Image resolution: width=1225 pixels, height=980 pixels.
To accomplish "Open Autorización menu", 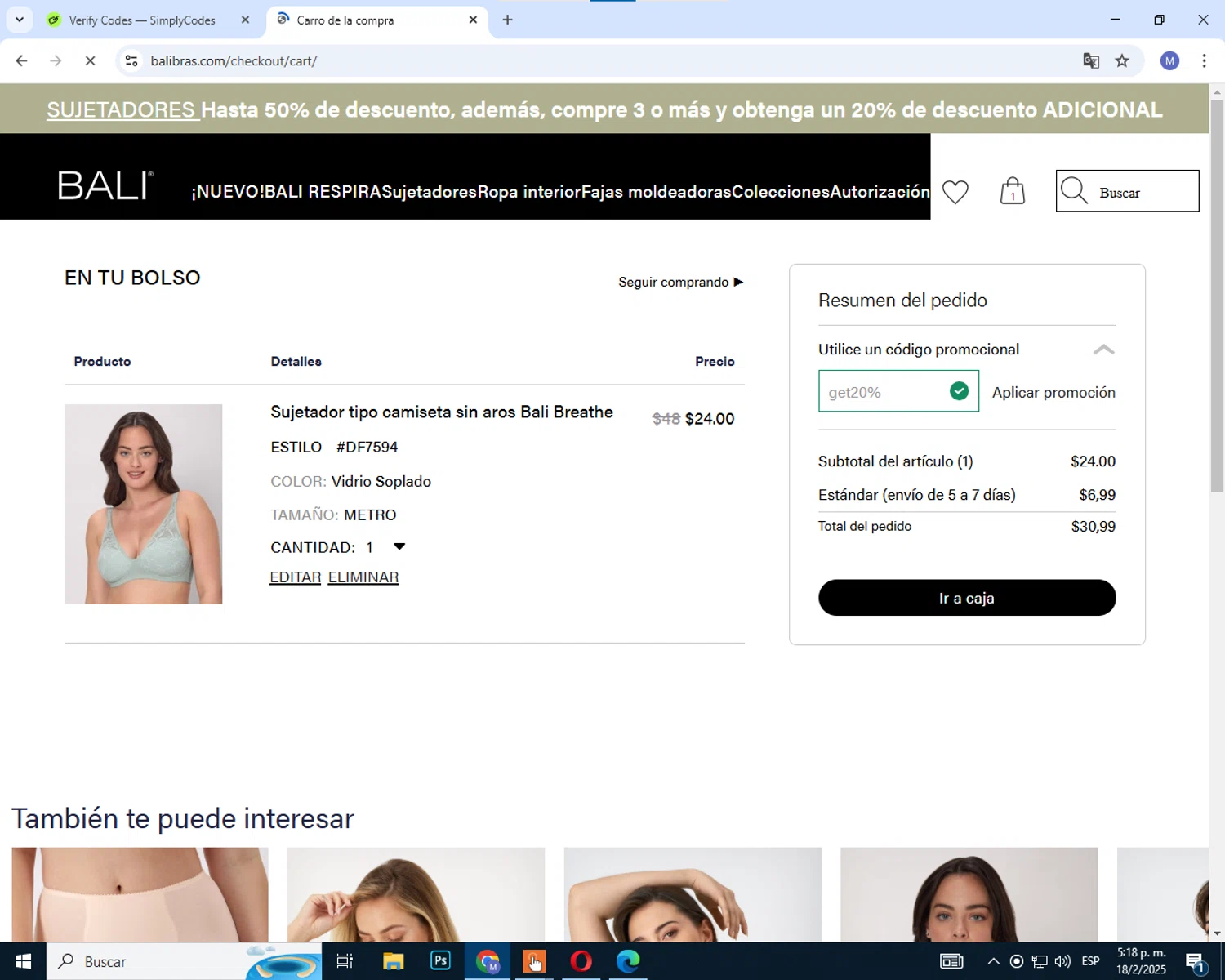I will pos(880,192).
